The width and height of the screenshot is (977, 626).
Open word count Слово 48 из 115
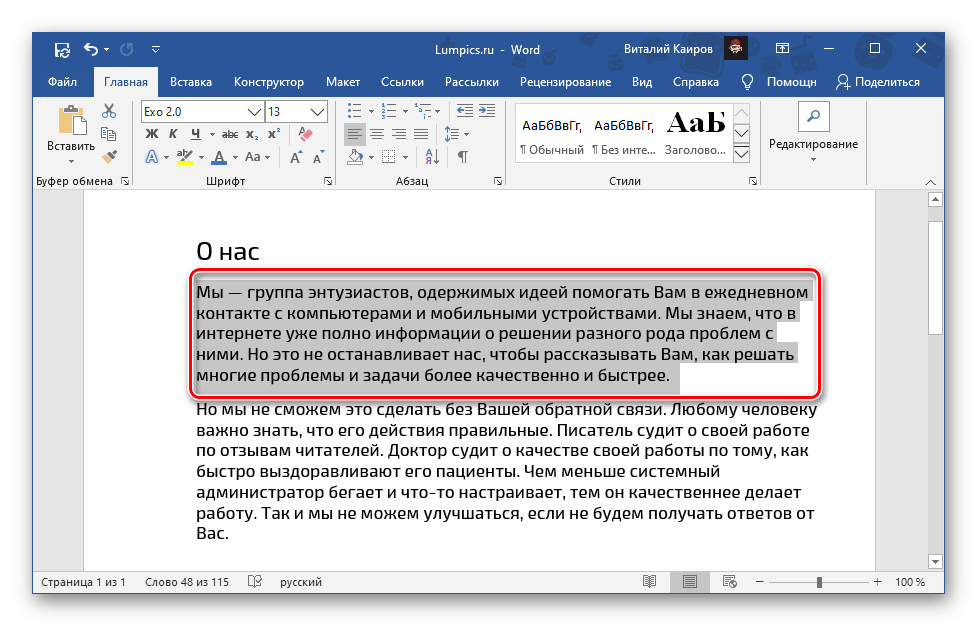click(187, 582)
